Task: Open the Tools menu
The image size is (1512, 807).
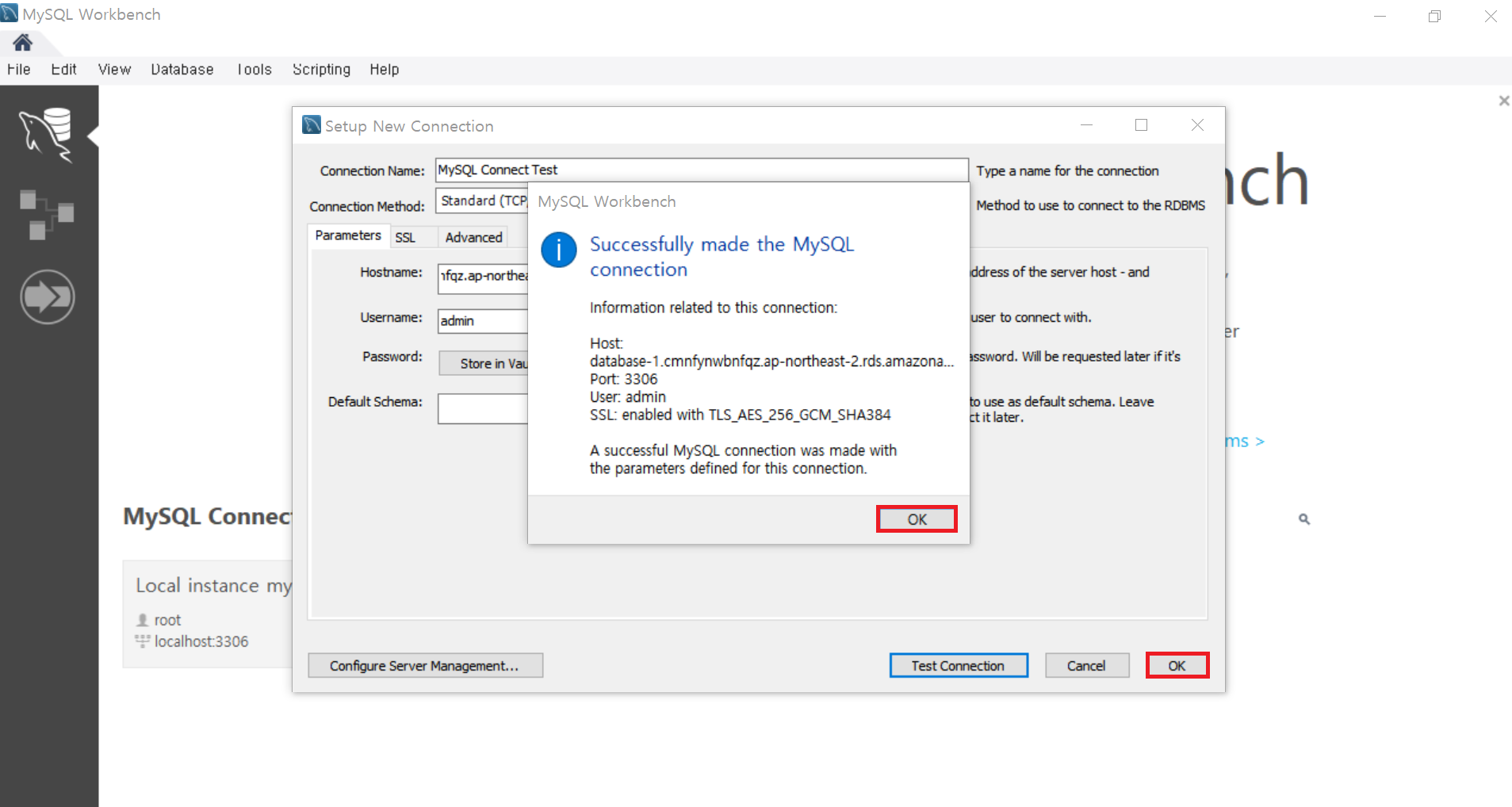Action: coord(255,70)
